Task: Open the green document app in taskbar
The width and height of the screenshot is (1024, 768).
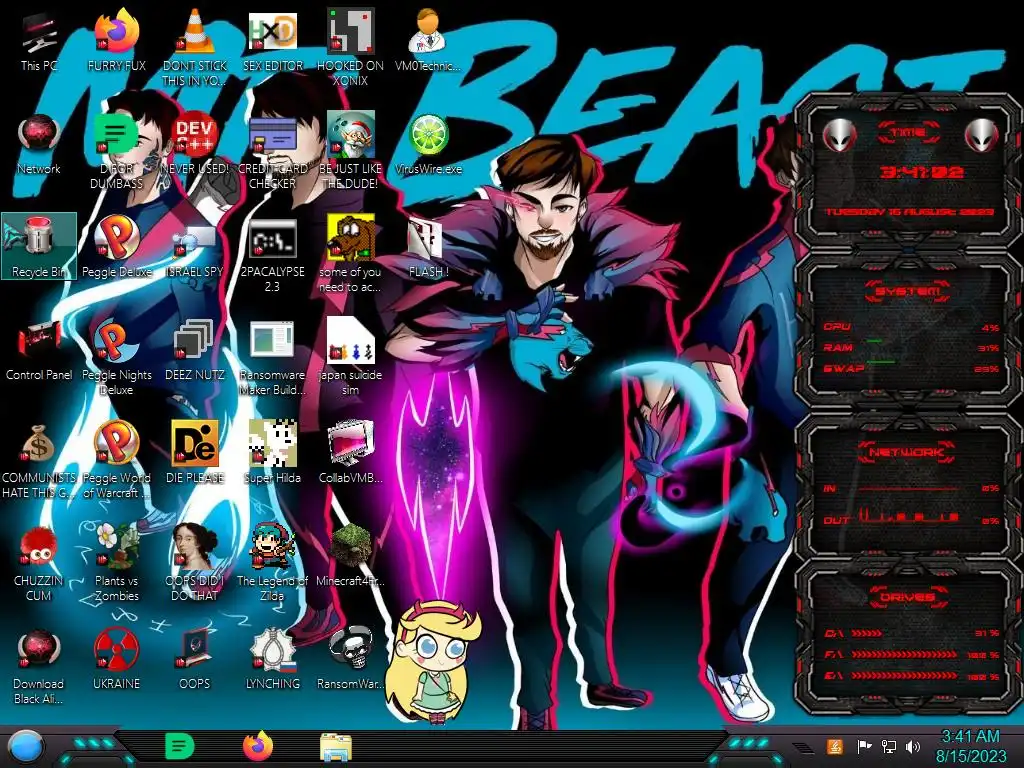Action: 179,747
